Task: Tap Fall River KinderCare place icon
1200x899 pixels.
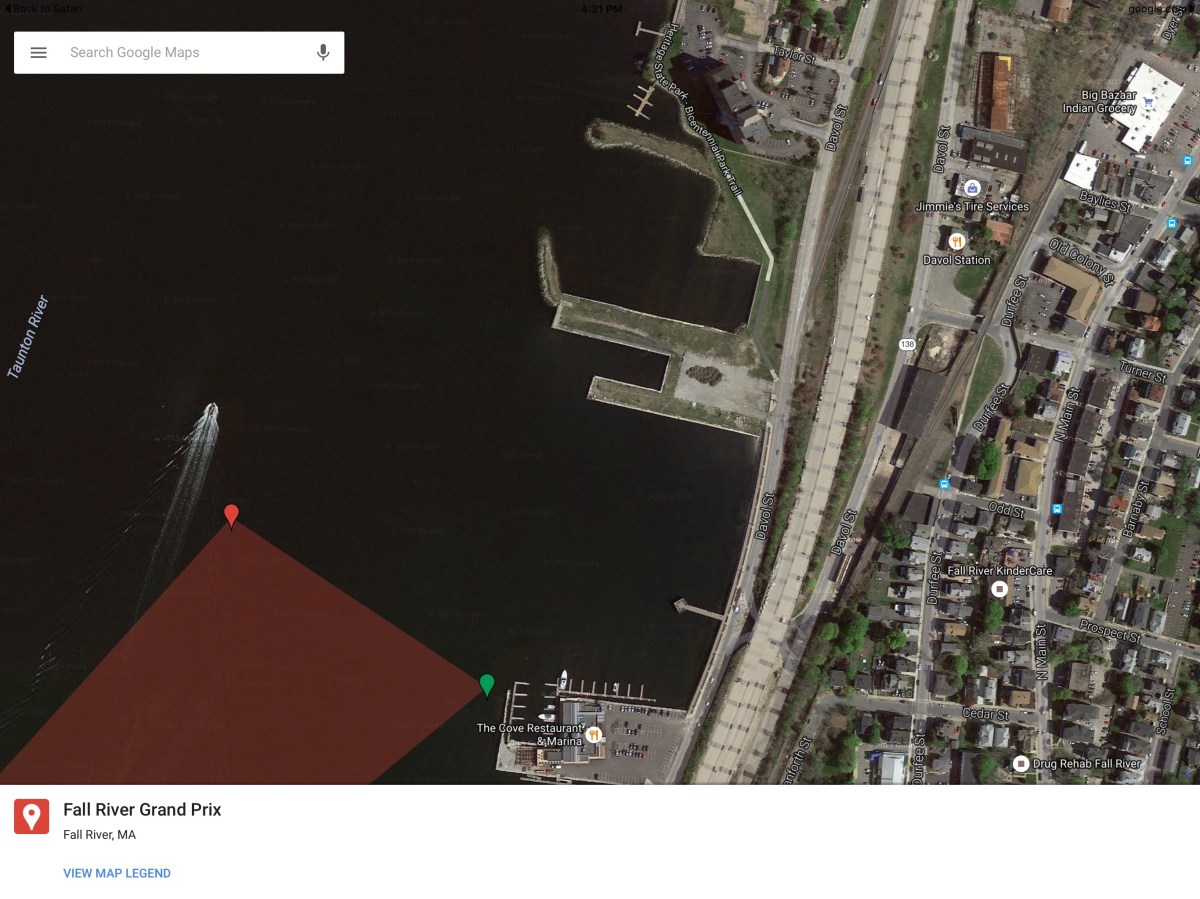Action: pyautogui.click(x=998, y=589)
